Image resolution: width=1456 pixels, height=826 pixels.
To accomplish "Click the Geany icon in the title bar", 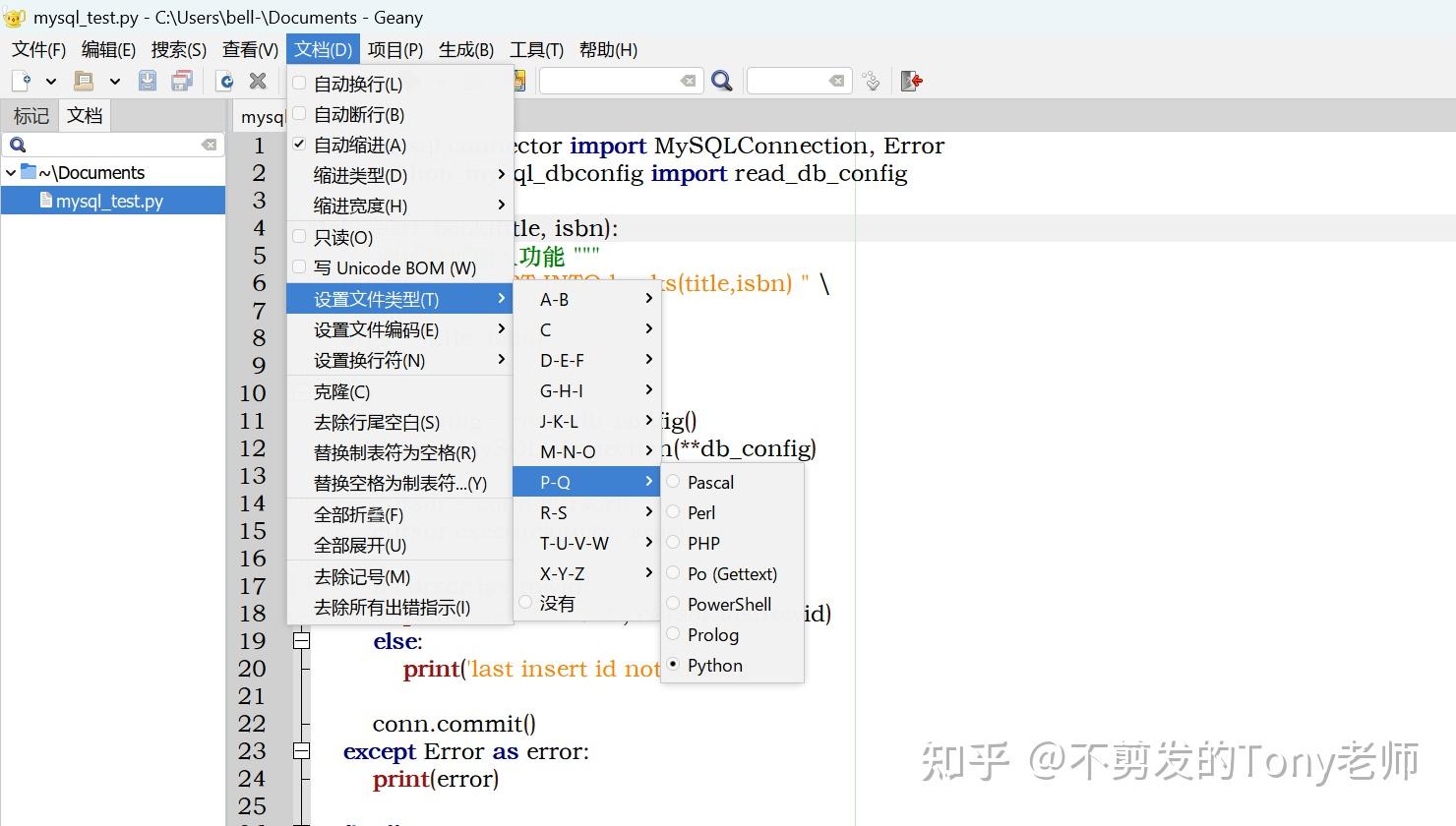I will (14, 17).
